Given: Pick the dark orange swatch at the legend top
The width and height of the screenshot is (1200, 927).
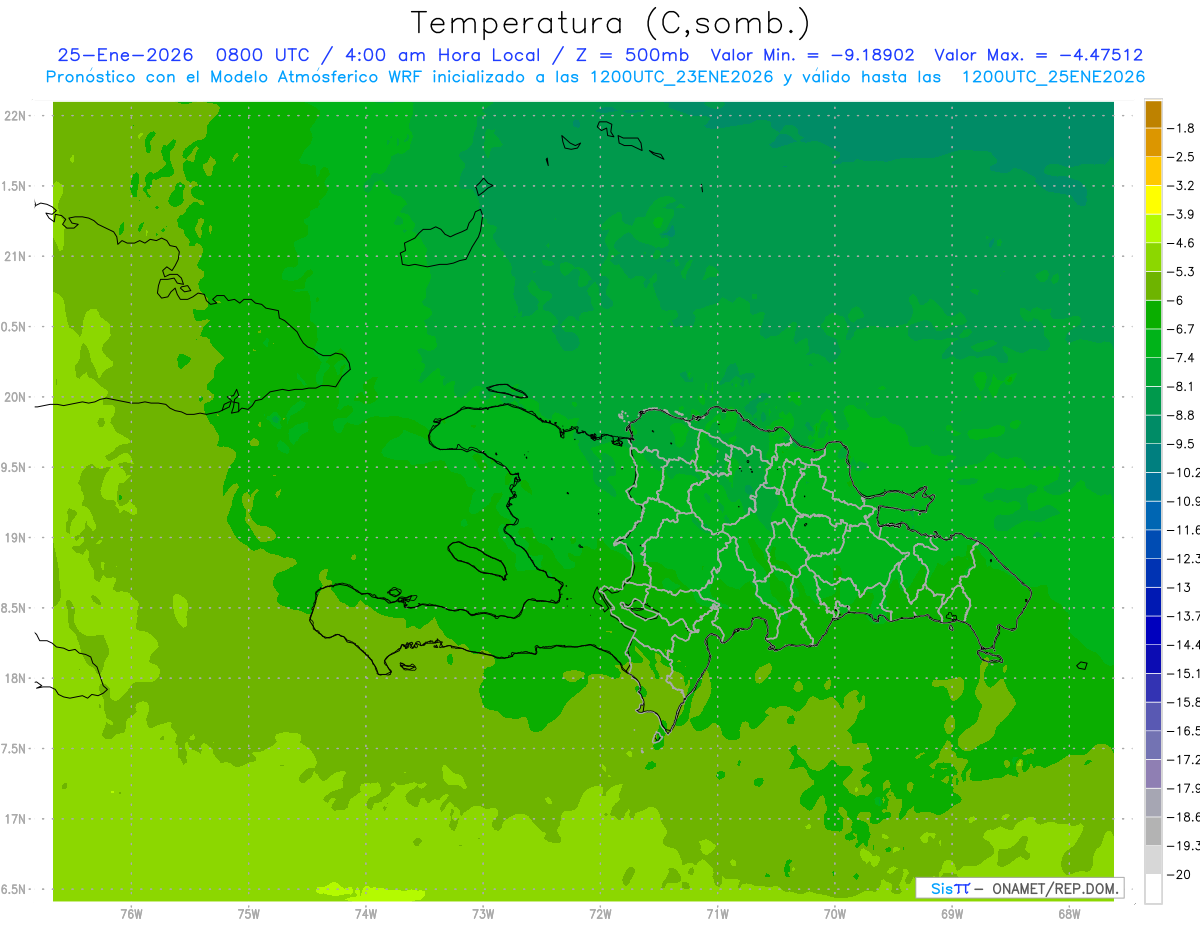Looking at the screenshot, I should click(x=1153, y=114).
